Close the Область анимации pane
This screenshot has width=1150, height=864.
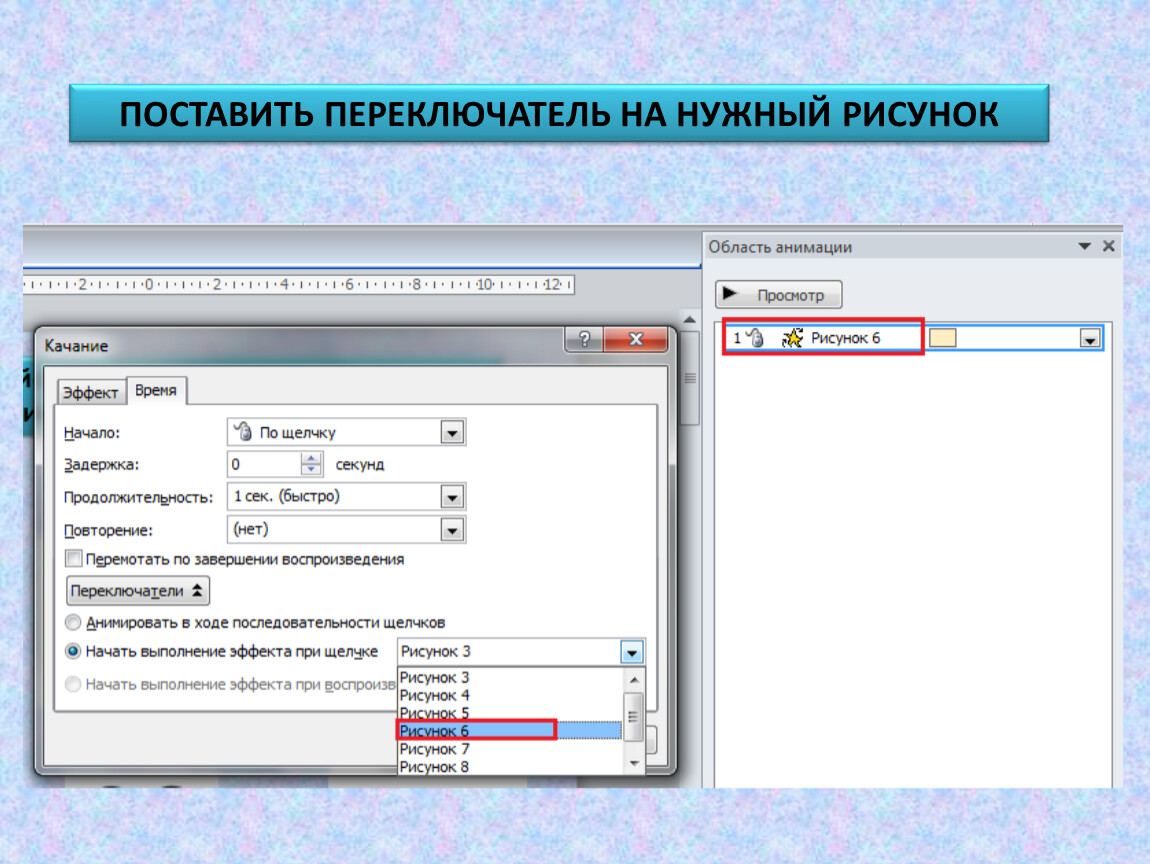(1107, 246)
